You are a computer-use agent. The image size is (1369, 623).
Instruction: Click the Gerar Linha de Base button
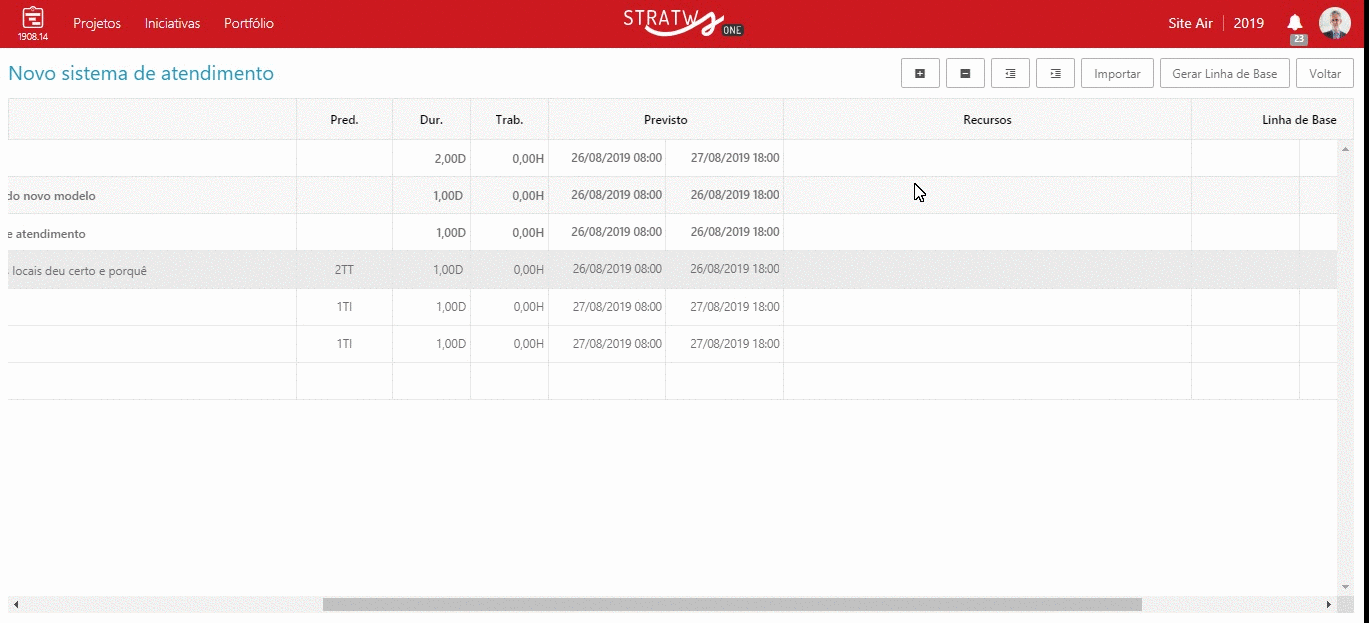point(1224,73)
